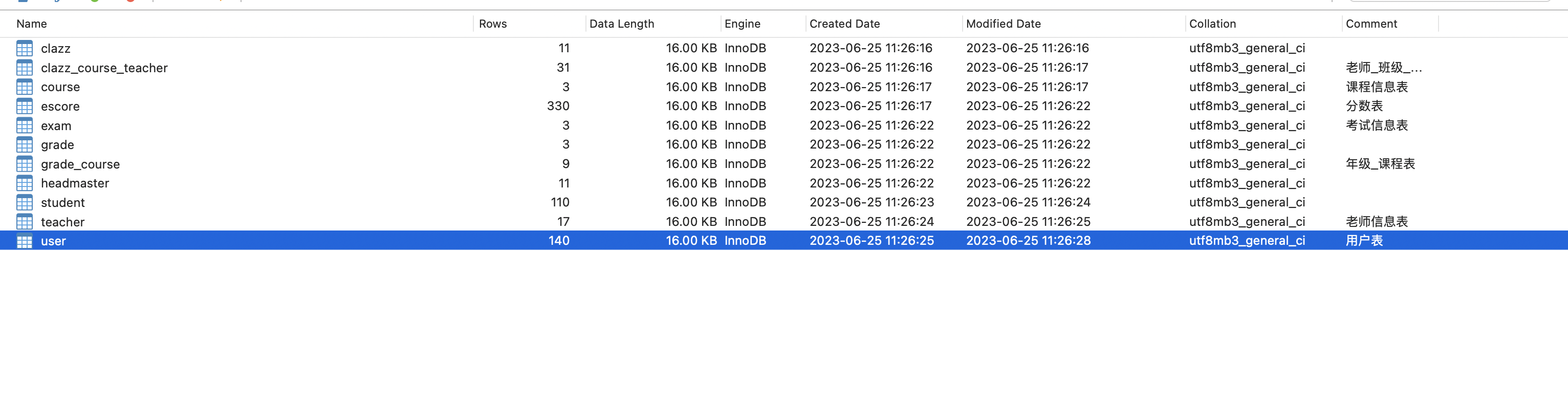Click the InnoDB engine cell for headmaster
Viewport: 1568px width, 420px height.
[x=745, y=183]
